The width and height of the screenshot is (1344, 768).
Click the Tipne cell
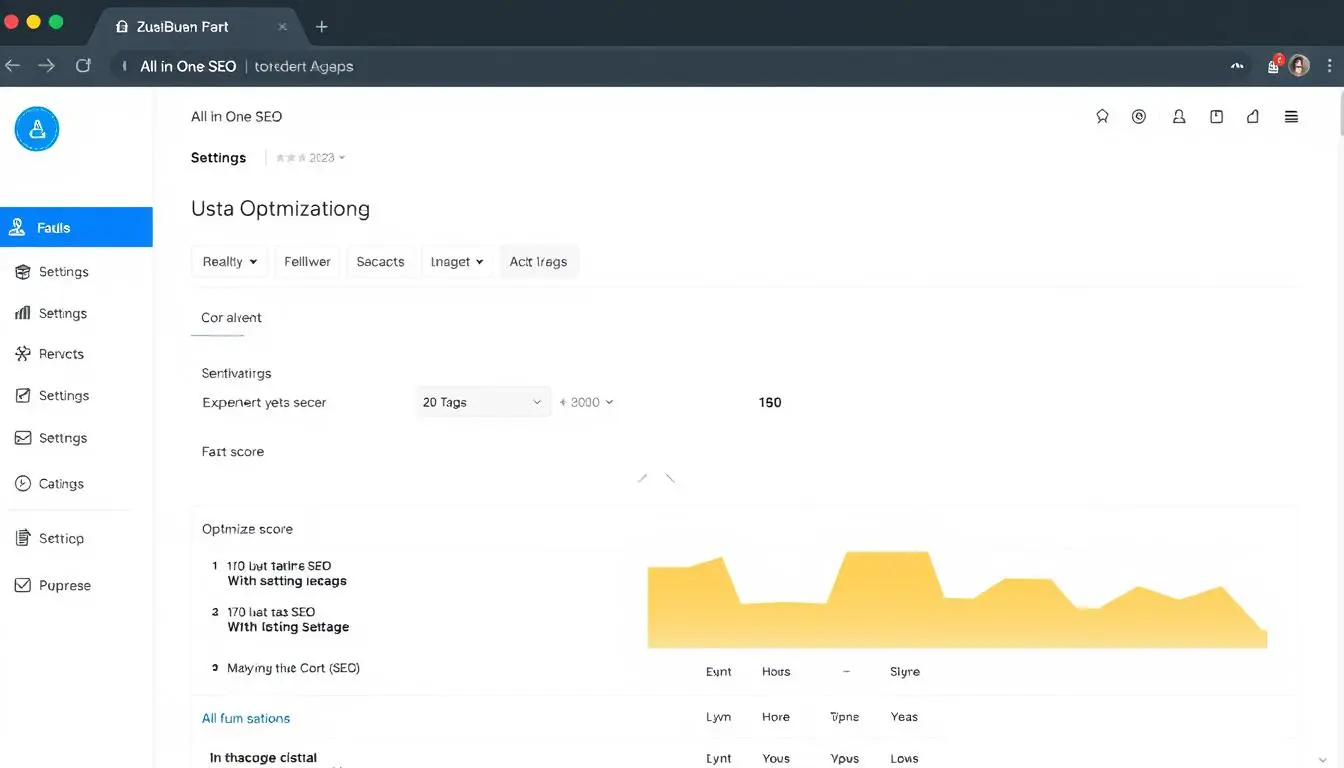click(x=845, y=717)
